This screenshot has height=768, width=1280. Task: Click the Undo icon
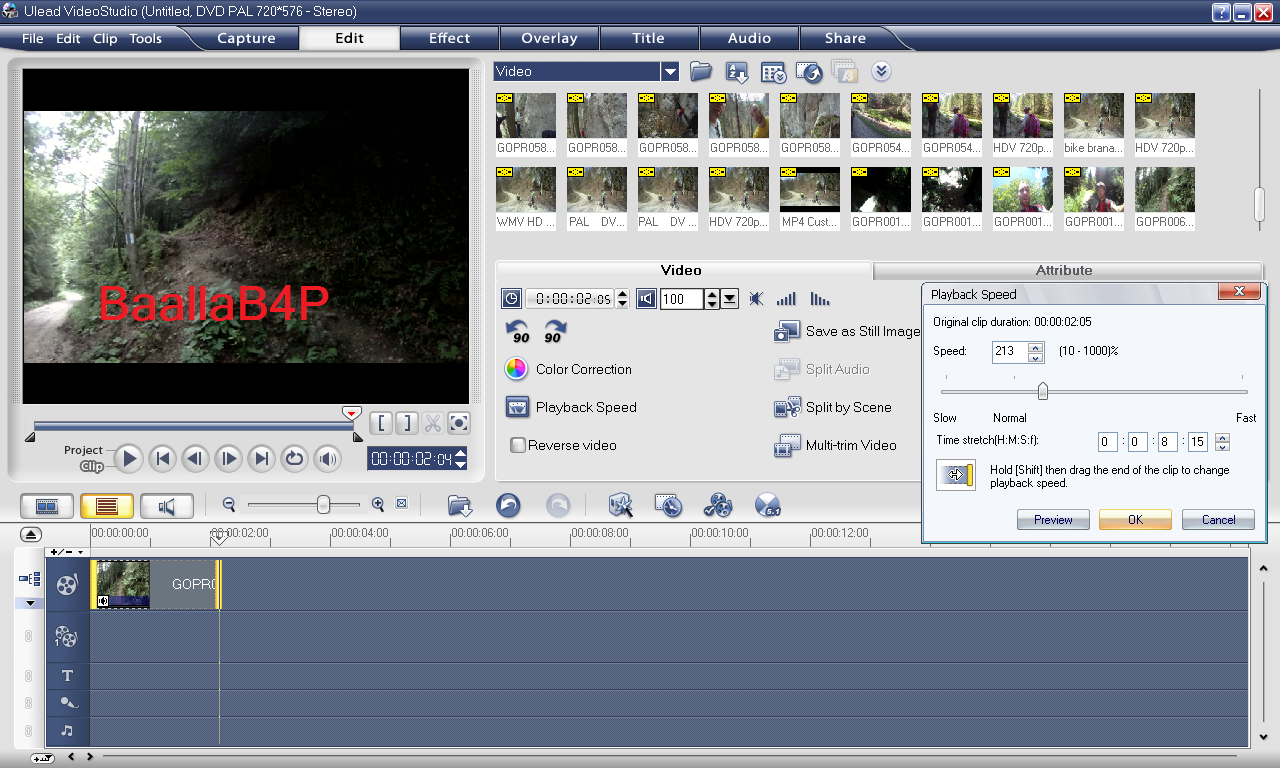tap(508, 506)
